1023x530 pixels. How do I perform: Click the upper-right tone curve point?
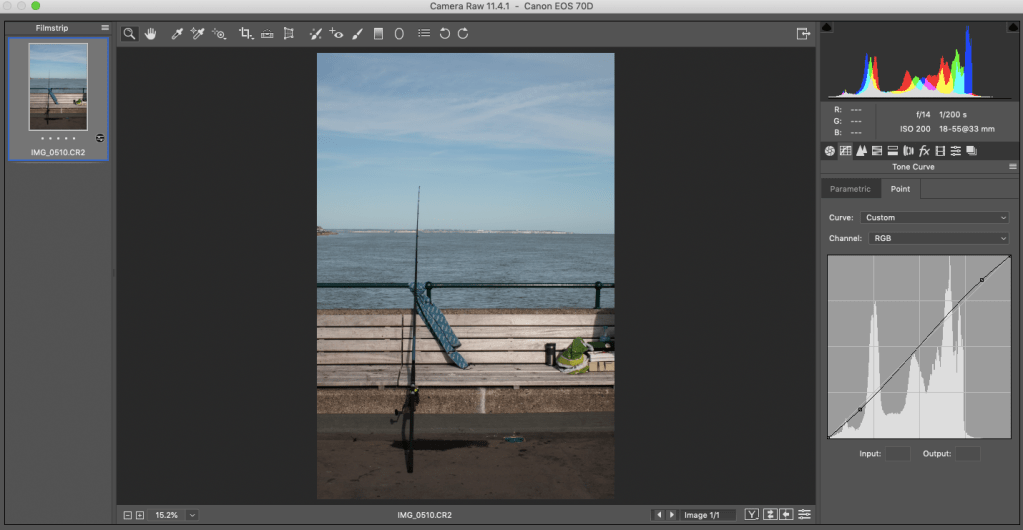pos(982,280)
